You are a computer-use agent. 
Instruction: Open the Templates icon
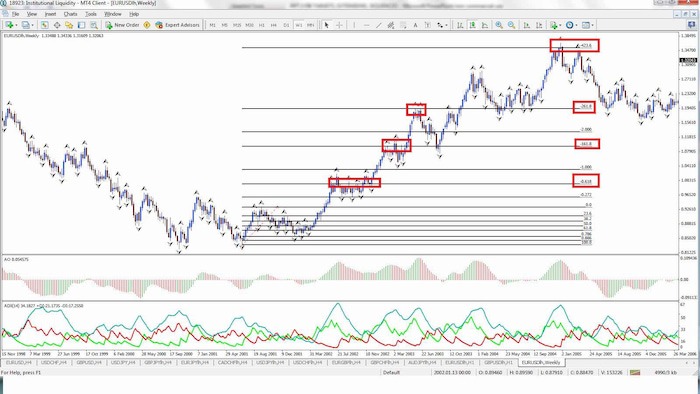(x=586, y=25)
